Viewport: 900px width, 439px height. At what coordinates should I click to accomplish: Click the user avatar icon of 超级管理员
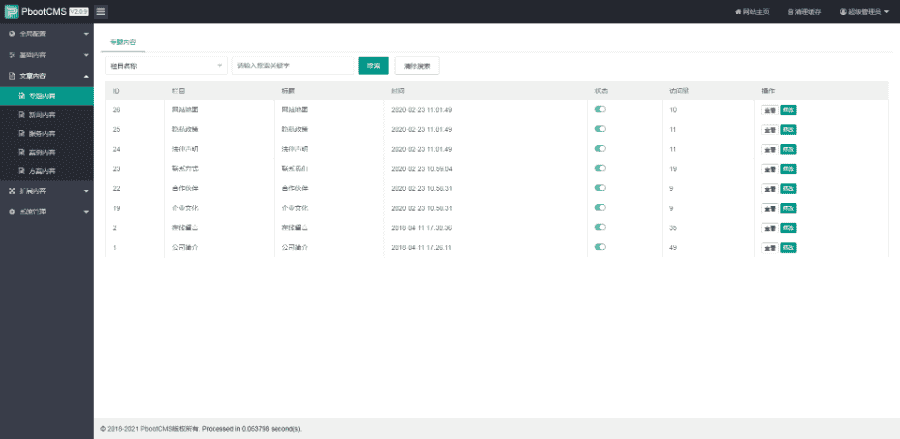[x=843, y=11]
